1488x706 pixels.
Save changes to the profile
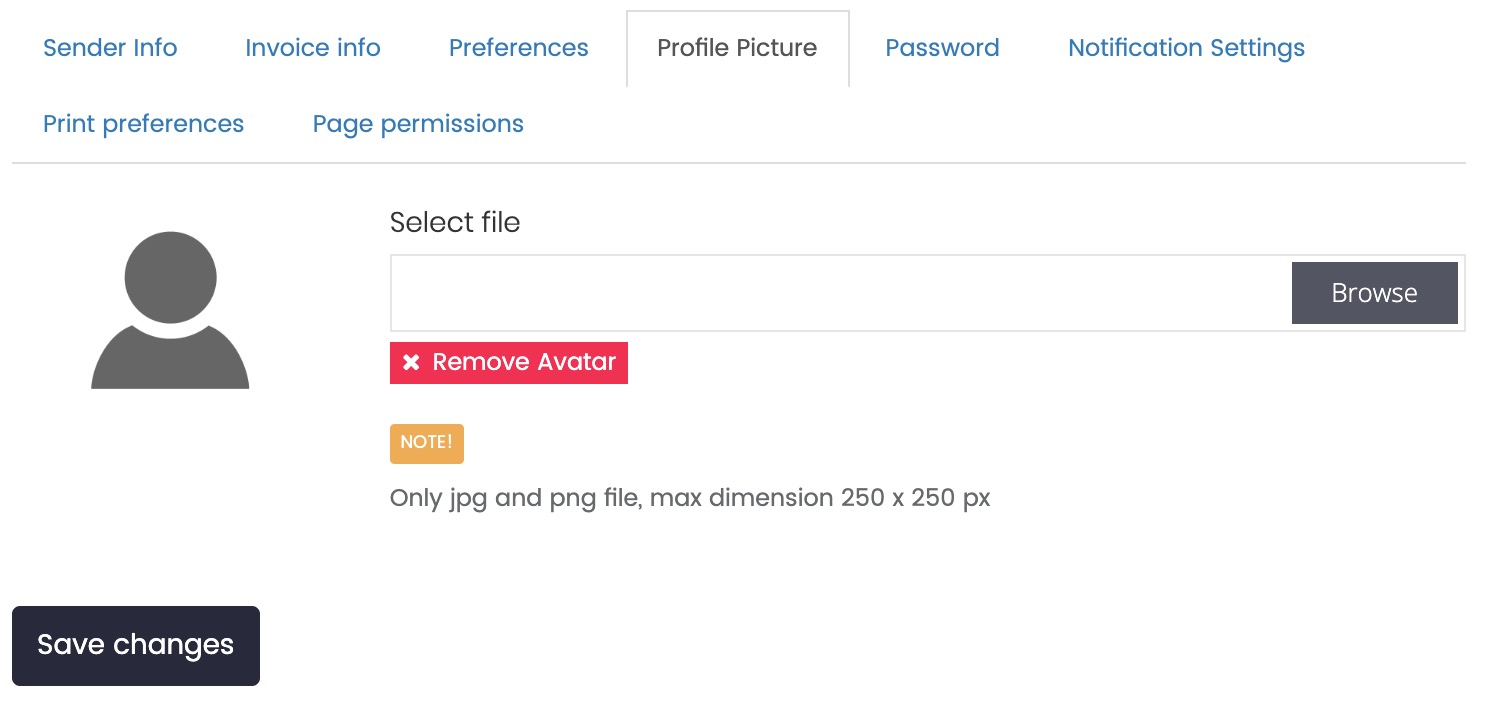tap(136, 646)
